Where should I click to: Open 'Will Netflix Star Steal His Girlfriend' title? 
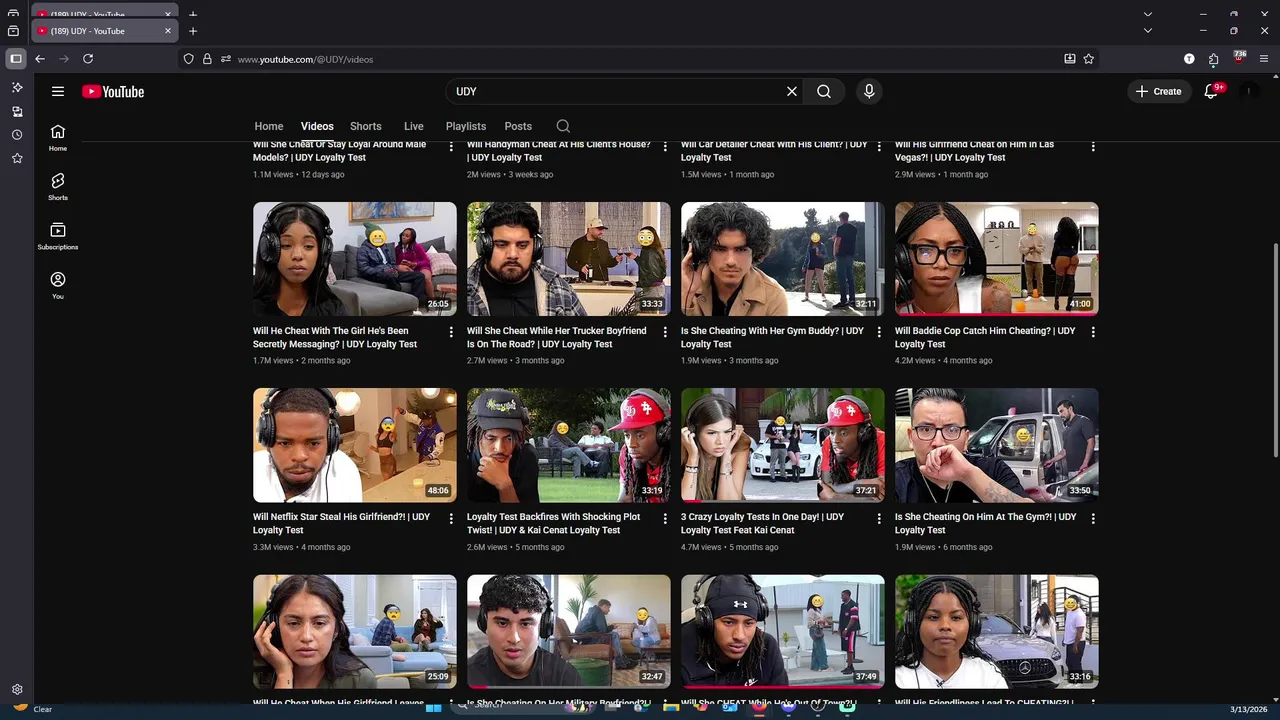tap(341, 523)
